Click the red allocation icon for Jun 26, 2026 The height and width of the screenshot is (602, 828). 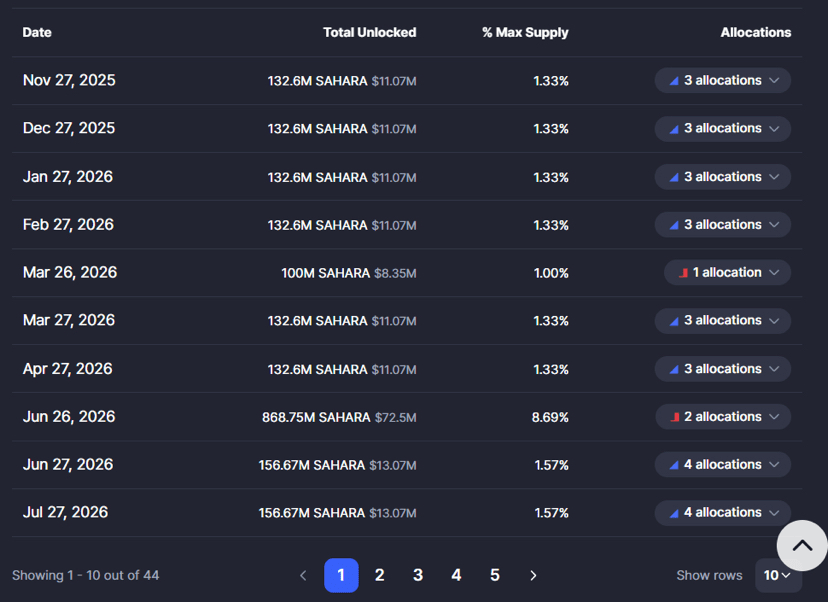pos(675,417)
